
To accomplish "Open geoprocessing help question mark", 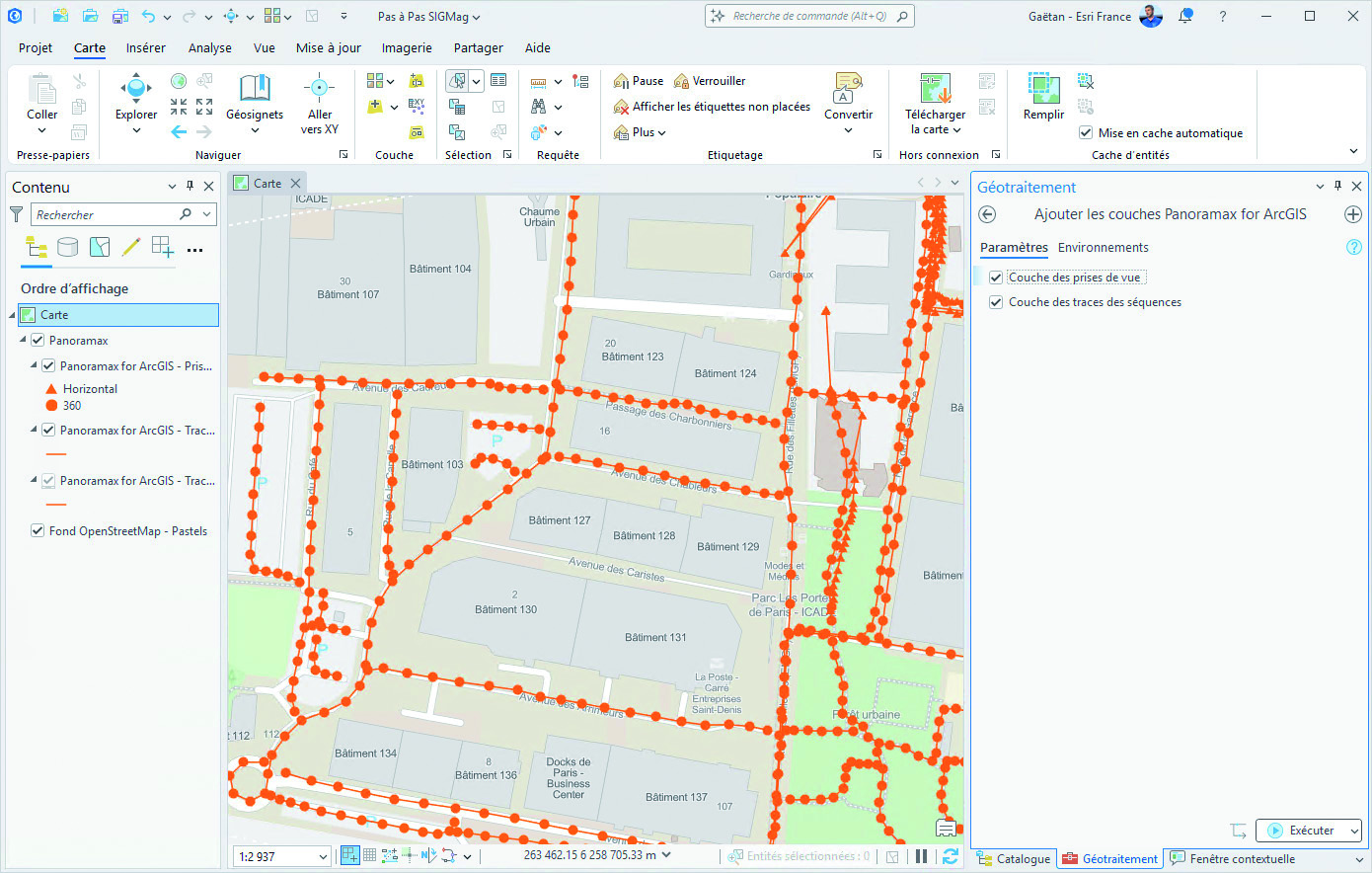I will click(x=1354, y=248).
